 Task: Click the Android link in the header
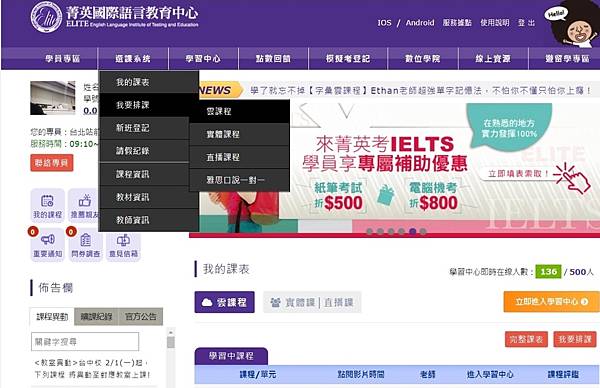point(420,23)
